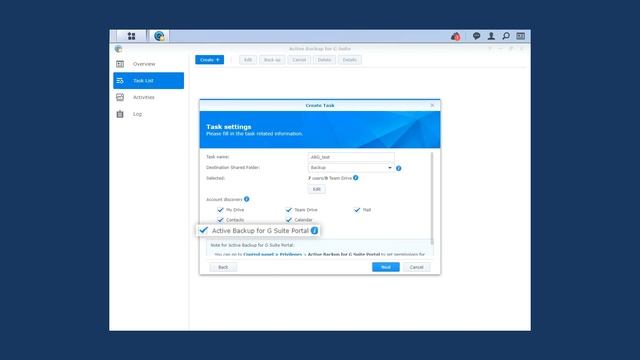
Task: Toggle Active Backup for G Suite Portal checkbox
Action: tap(204, 230)
